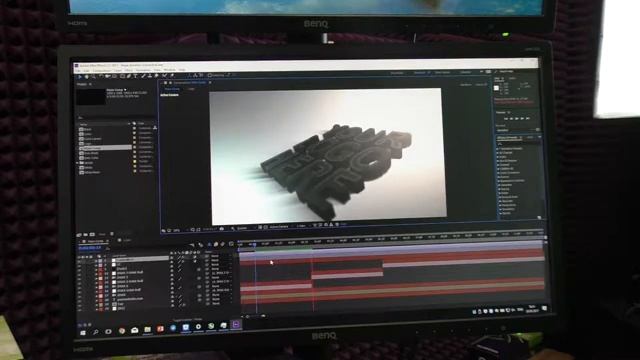Select the Type text tool

point(136,76)
